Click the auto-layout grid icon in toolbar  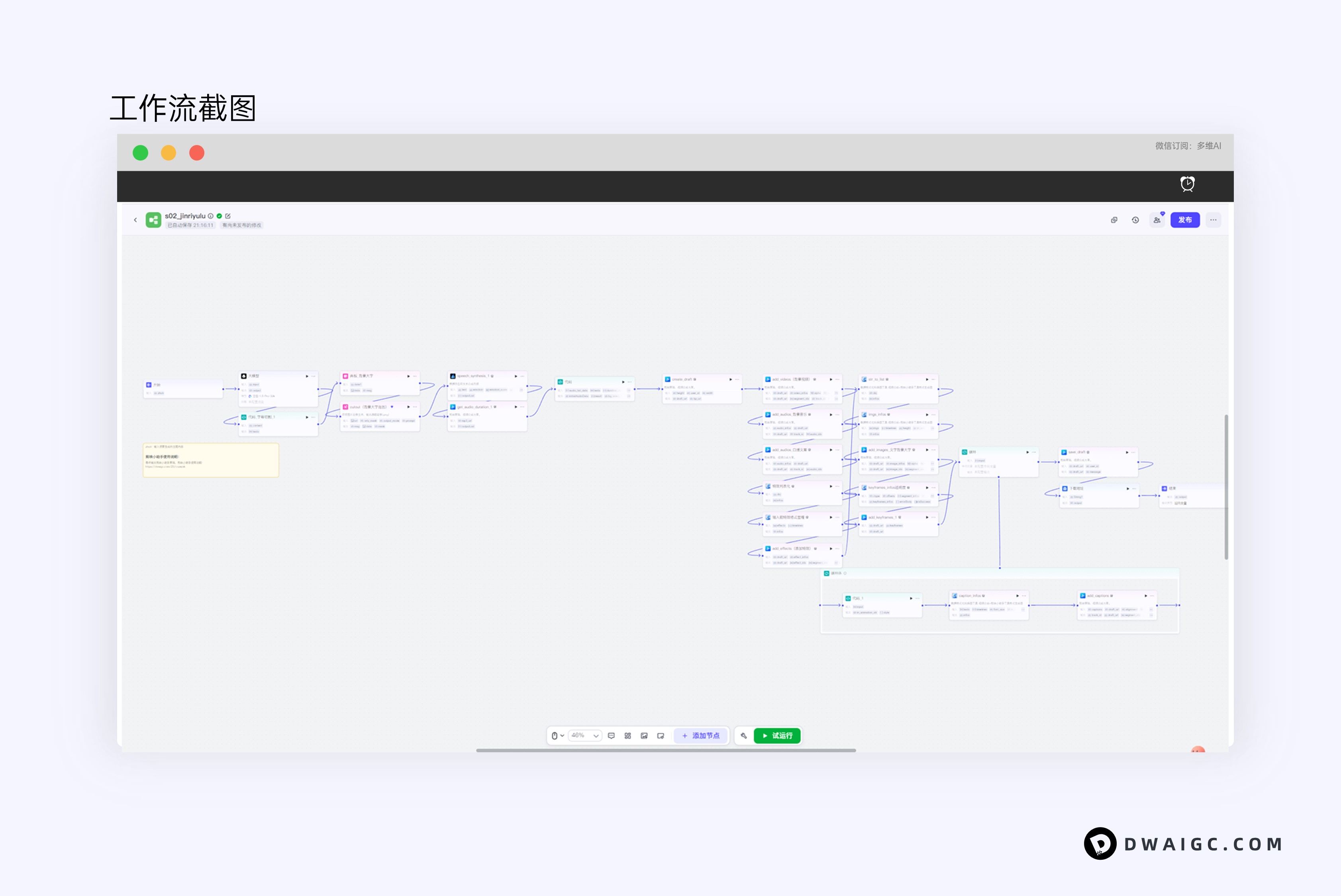pyautogui.click(x=627, y=736)
